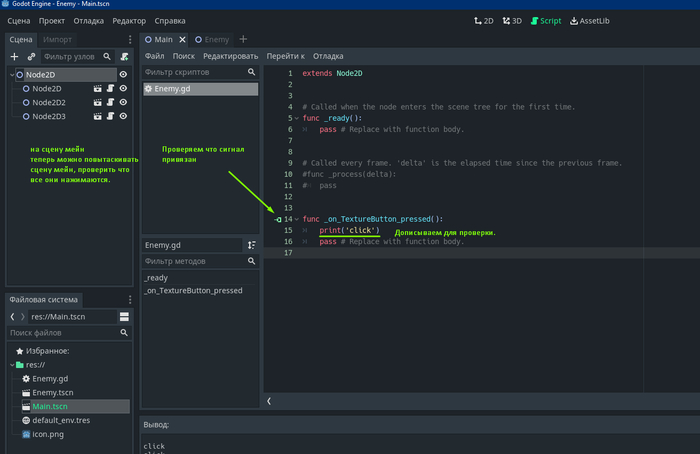The width and height of the screenshot is (700, 454).
Task: Click the add new node plus icon
Action: click(14, 57)
